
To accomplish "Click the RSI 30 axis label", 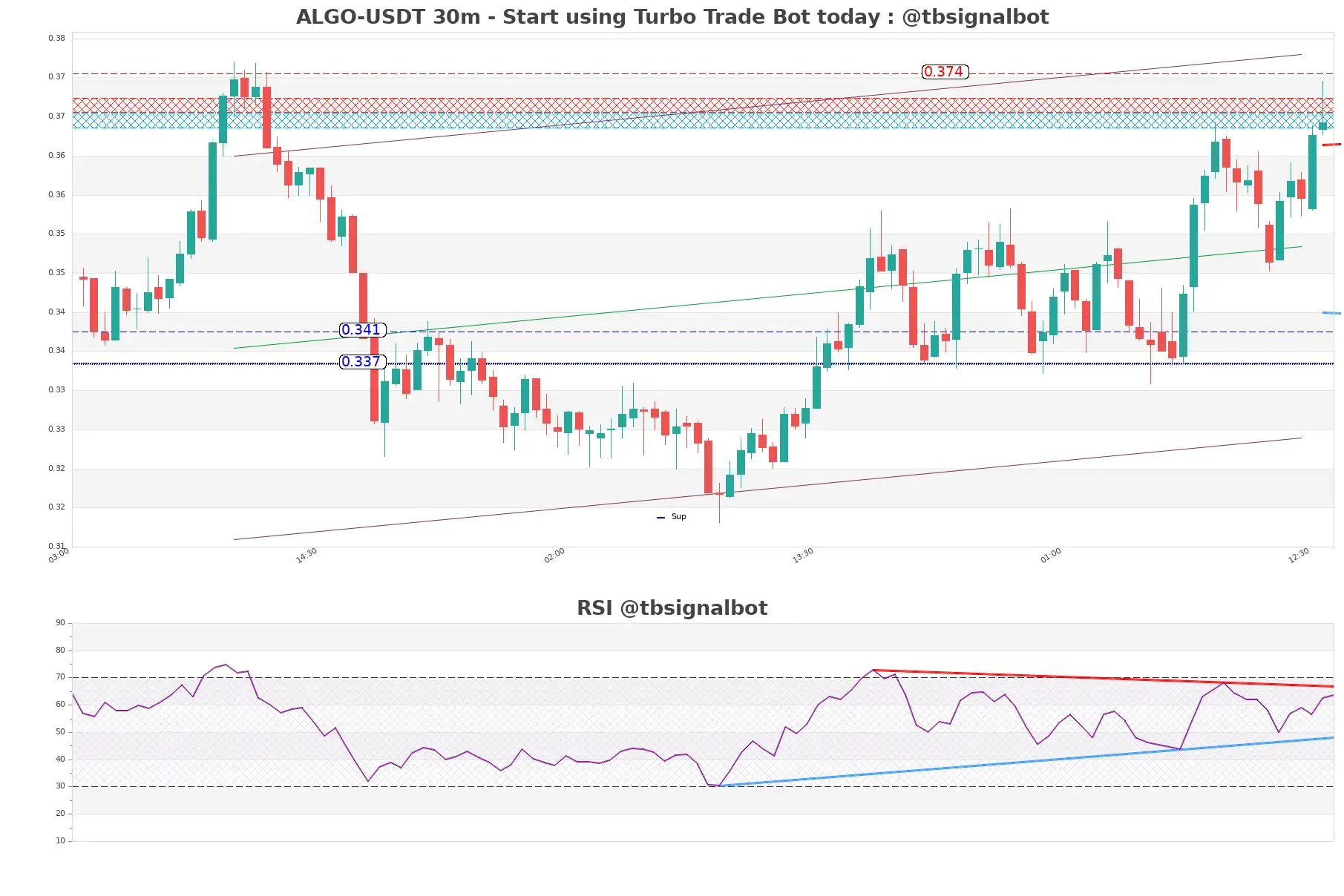I will (x=60, y=786).
